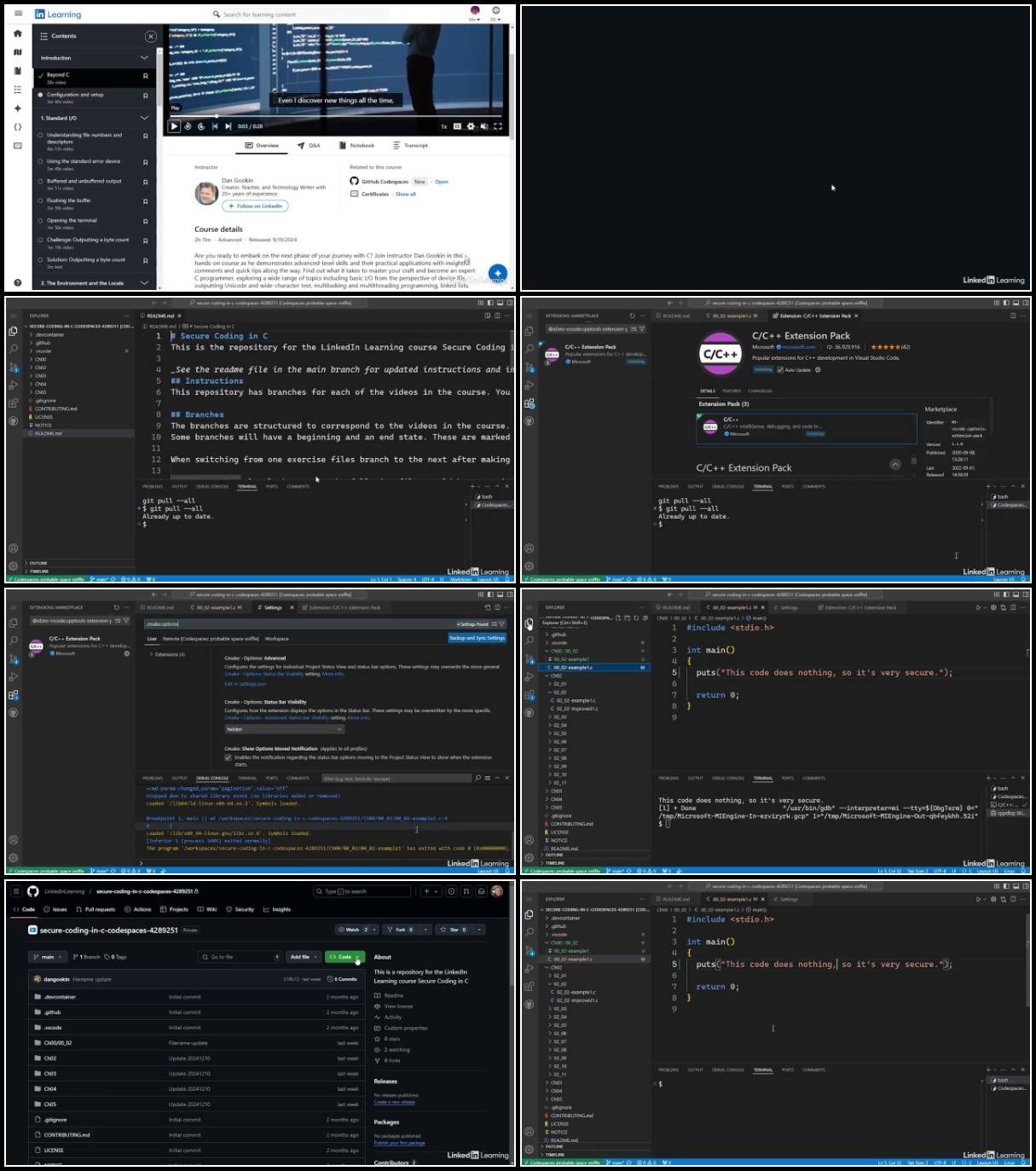Open the GitHub logo home link

pos(32,891)
